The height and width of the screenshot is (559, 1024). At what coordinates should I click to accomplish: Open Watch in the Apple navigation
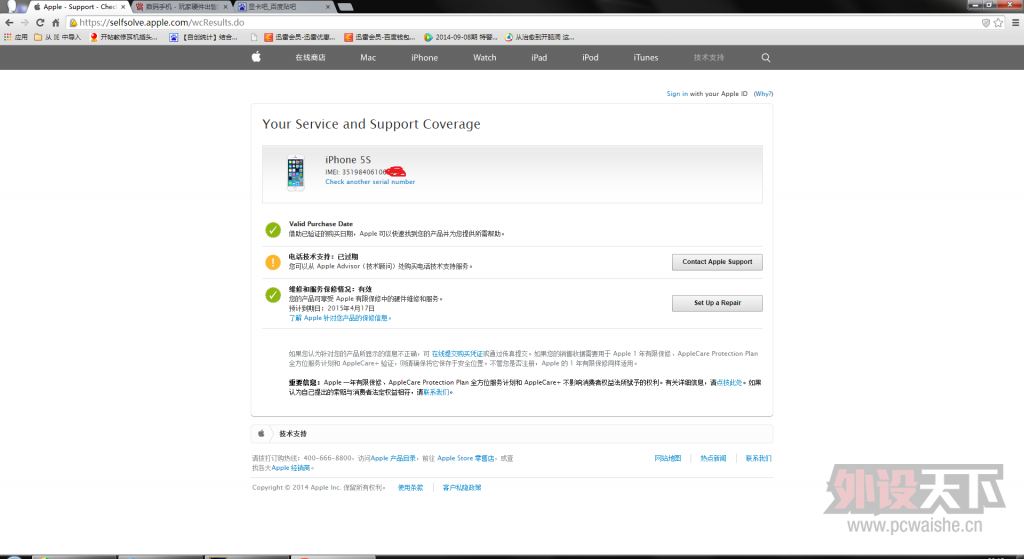(485, 57)
